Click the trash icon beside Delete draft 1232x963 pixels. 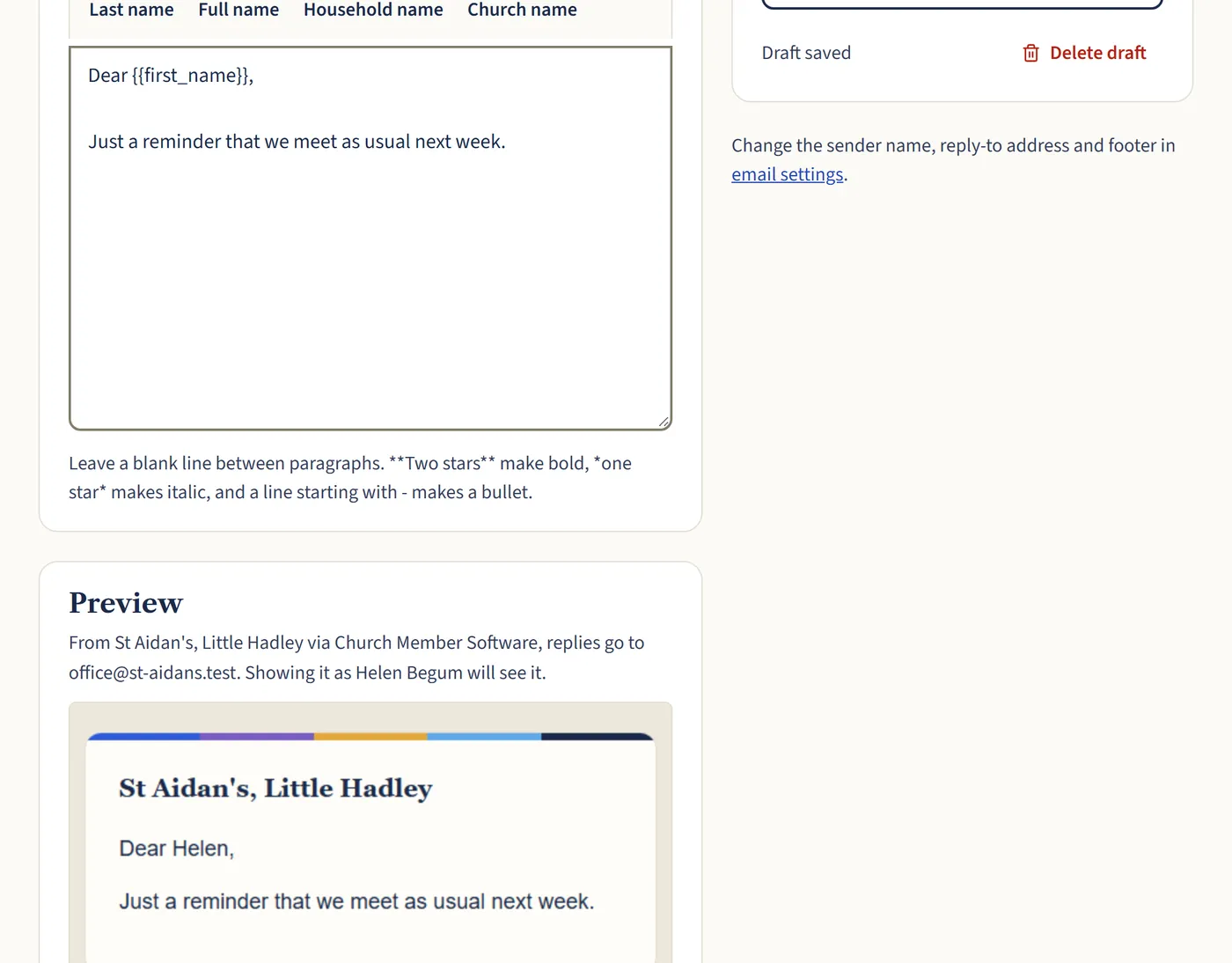tap(1030, 53)
